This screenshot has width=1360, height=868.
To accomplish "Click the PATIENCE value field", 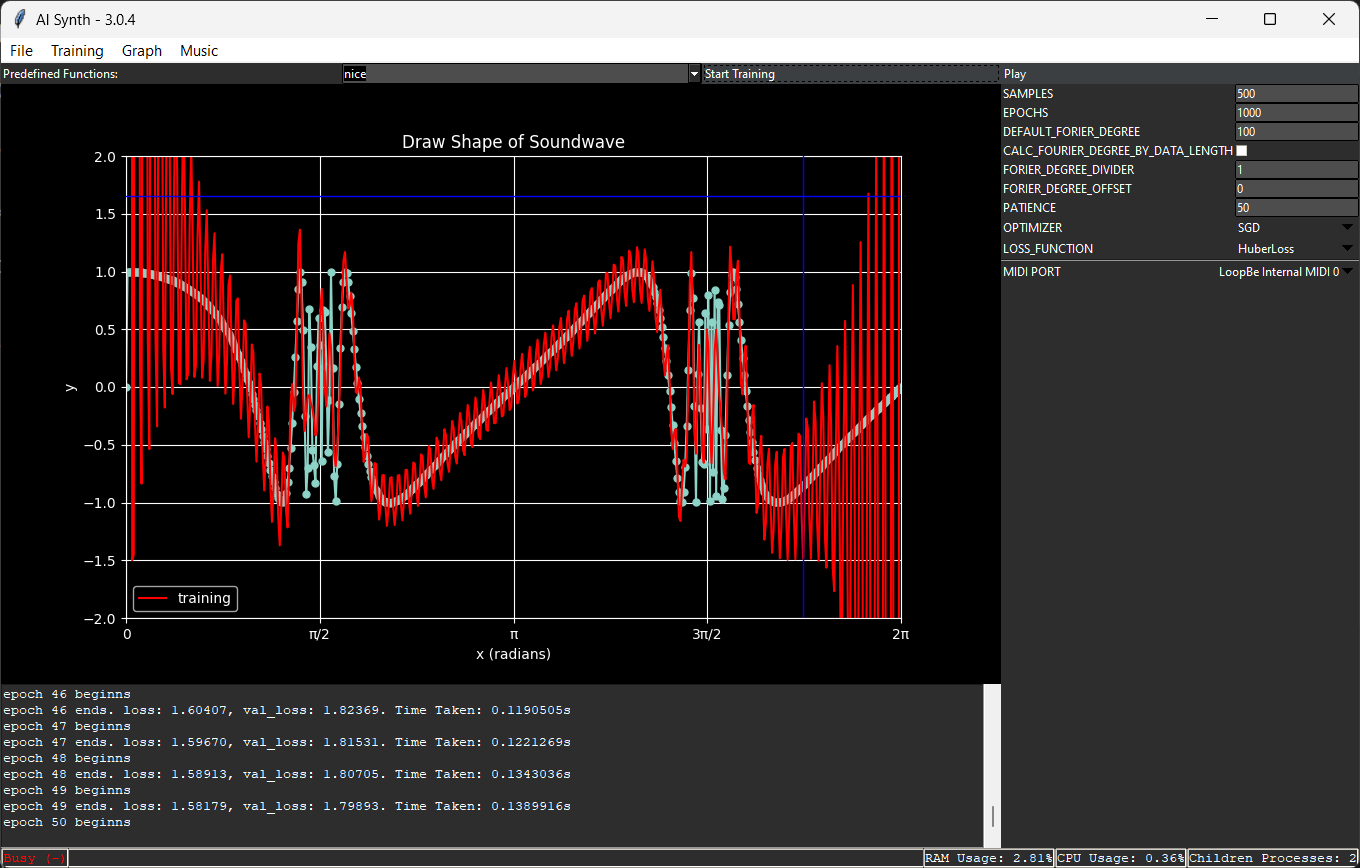I will tap(1296, 208).
